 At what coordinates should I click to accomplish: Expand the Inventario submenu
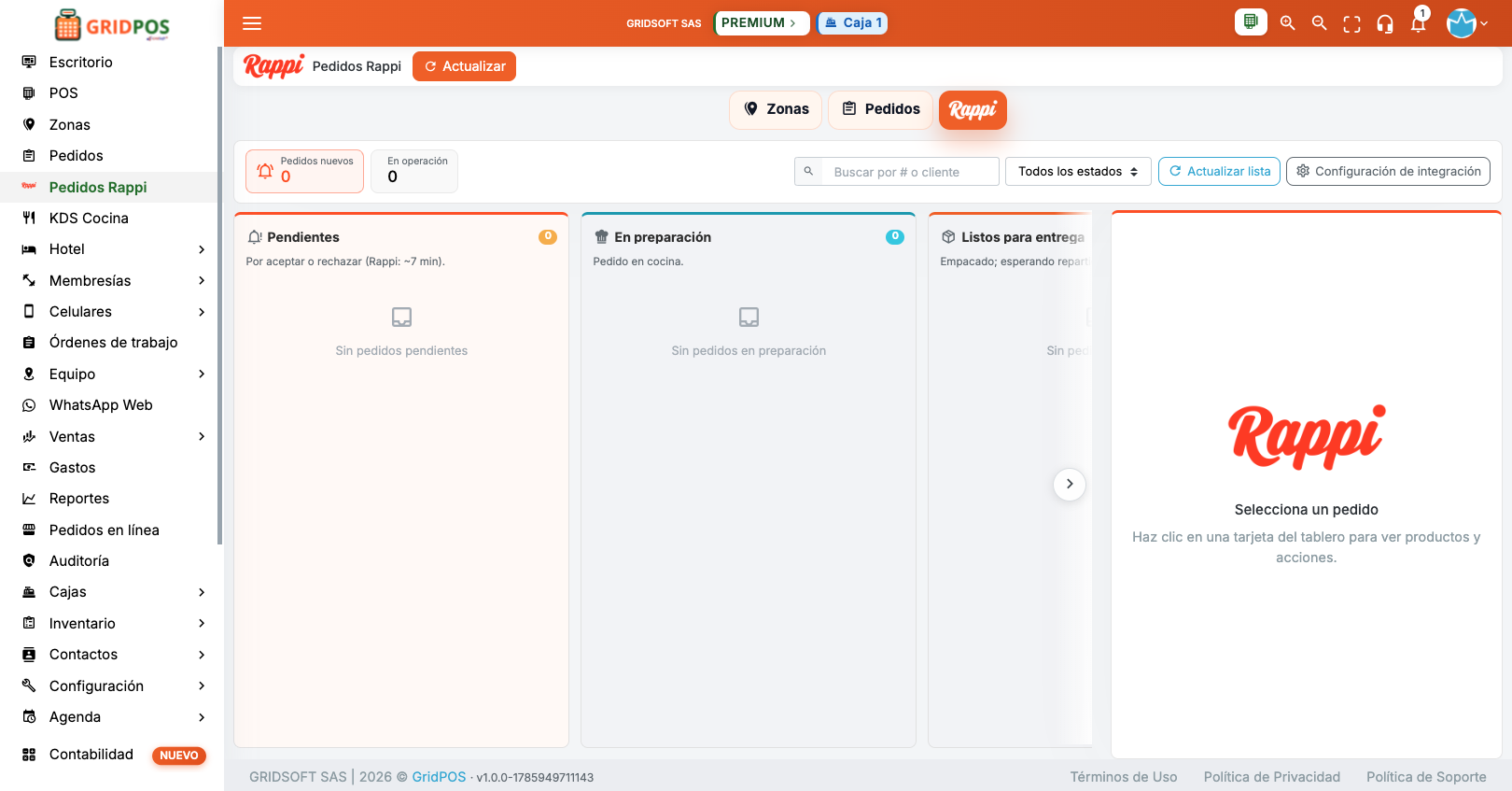[202, 623]
